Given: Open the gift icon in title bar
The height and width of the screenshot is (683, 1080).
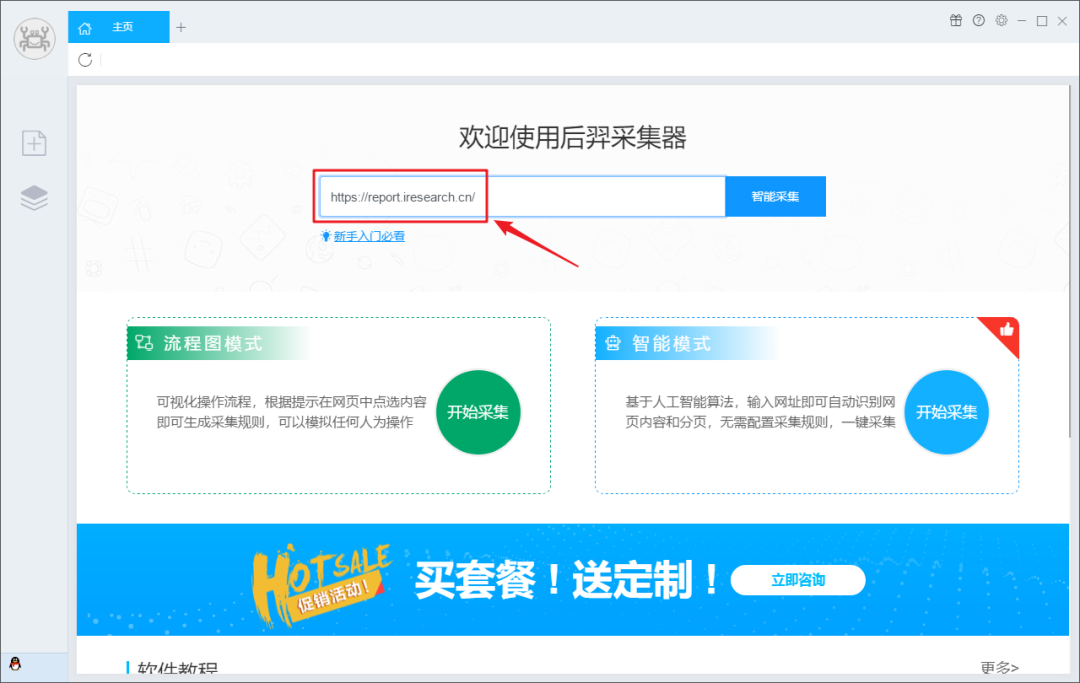Looking at the screenshot, I should point(955,21).
